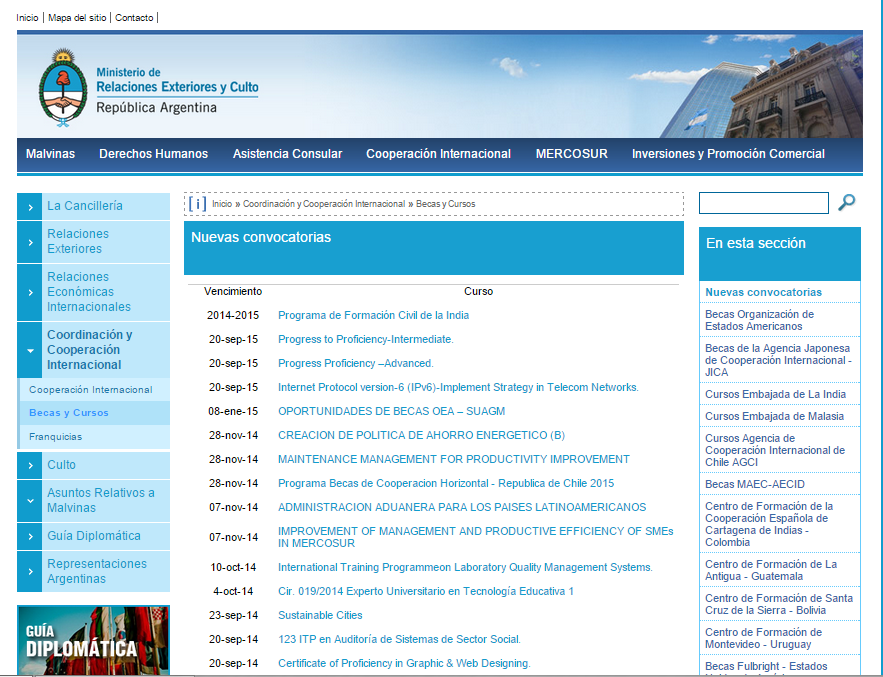
Task: Open the Guía Diplomática banner image
Action: (x=93, y=640)
